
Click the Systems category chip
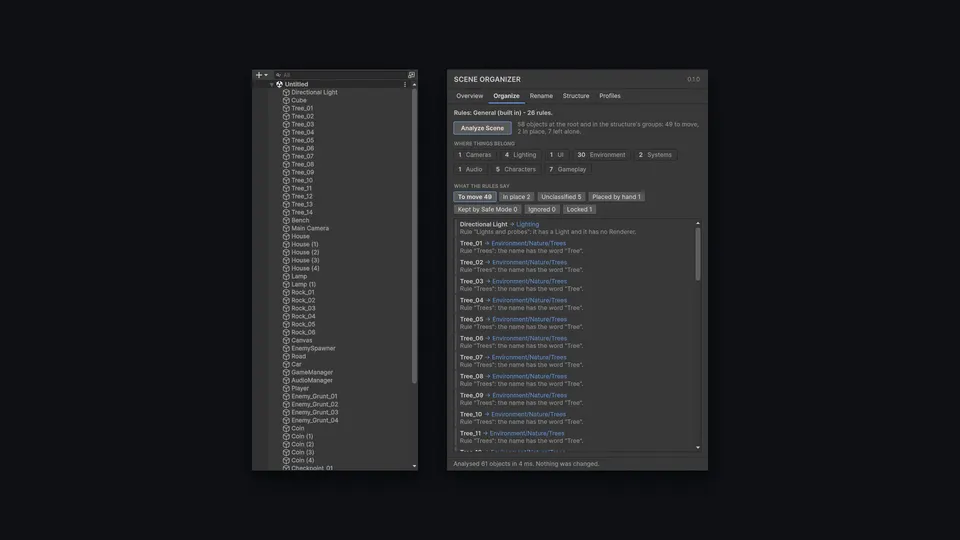point(655,155)
